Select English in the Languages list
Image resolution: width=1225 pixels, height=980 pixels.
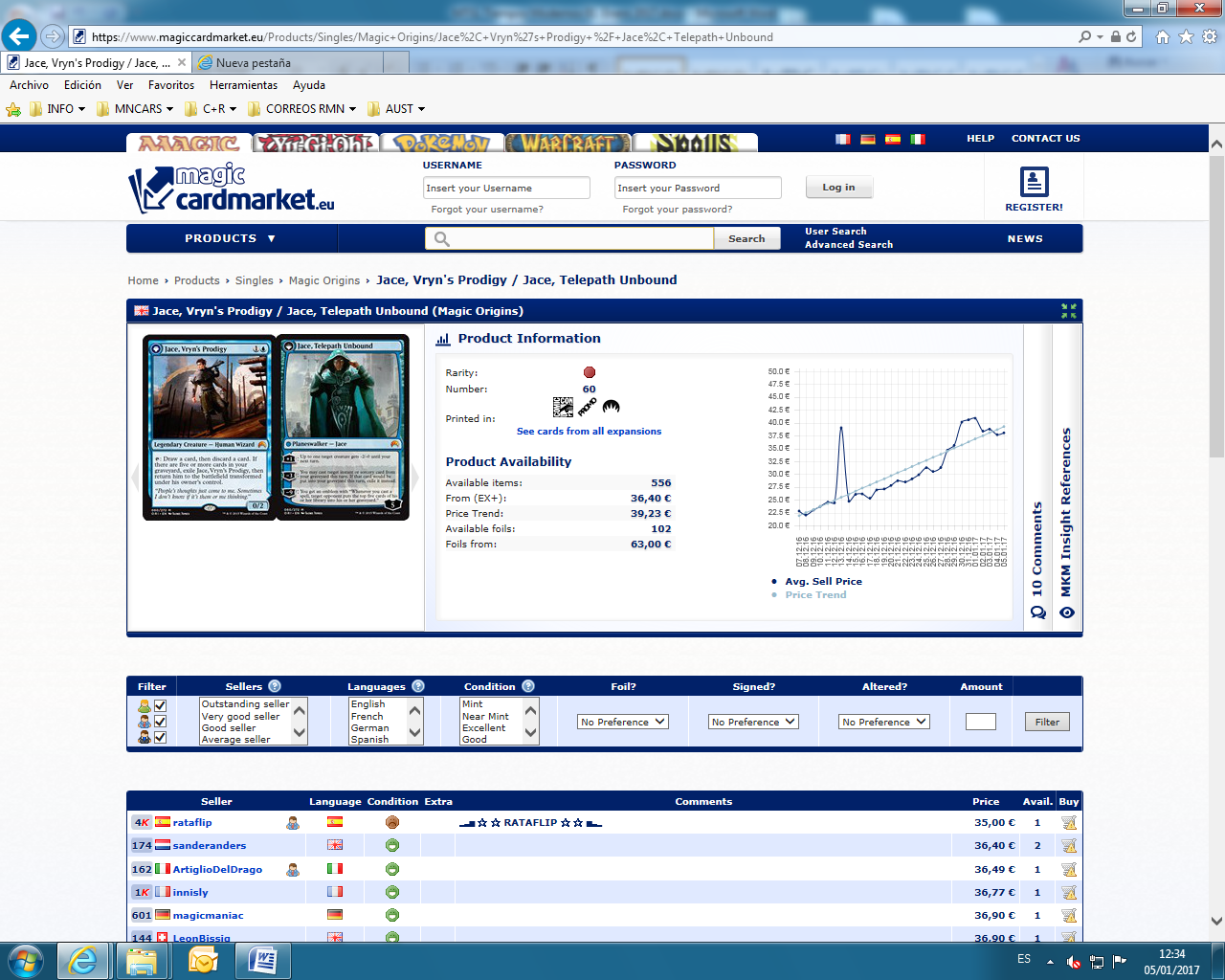367,703
